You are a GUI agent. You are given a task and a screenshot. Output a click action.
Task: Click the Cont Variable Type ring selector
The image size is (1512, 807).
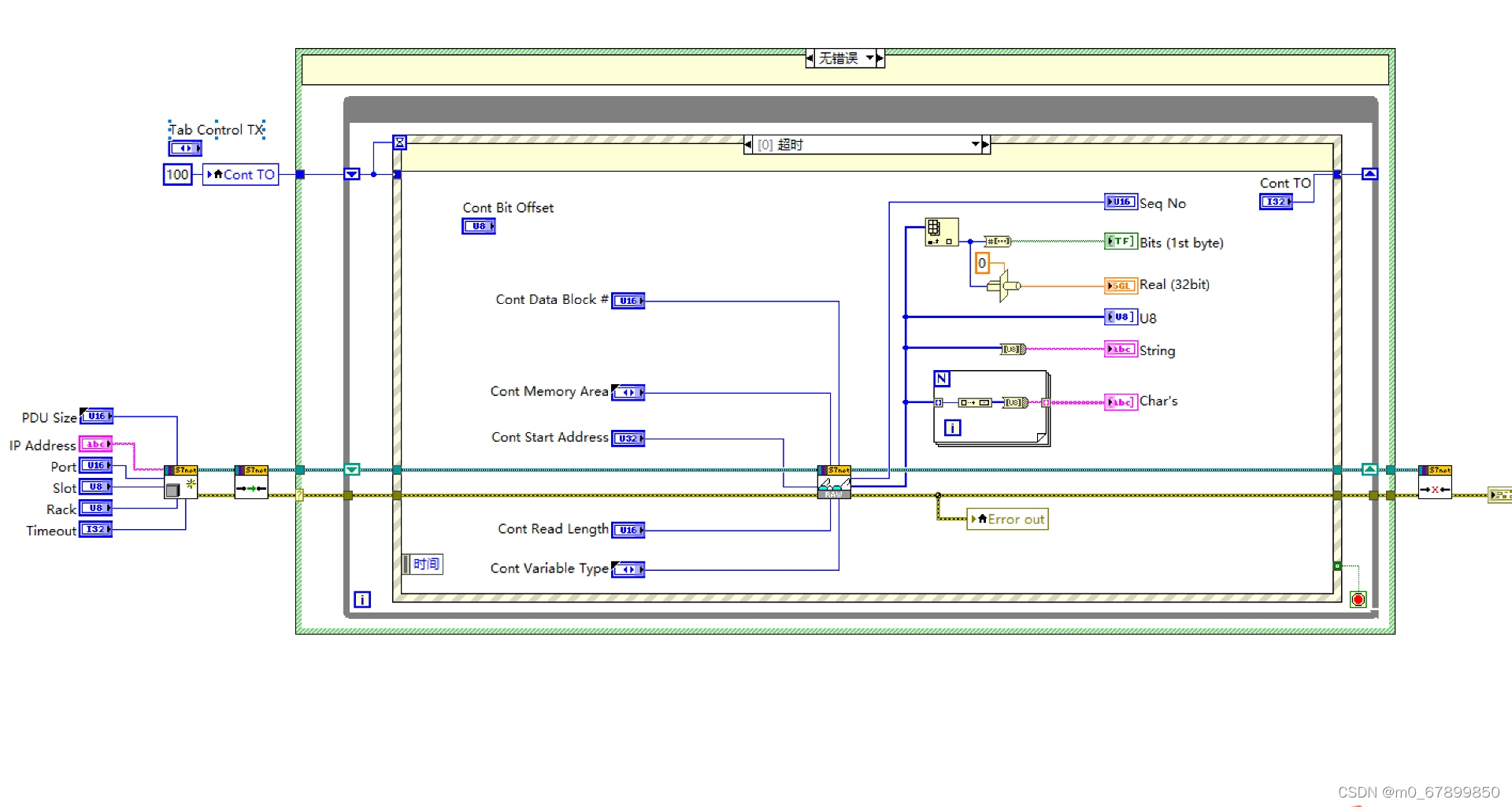(628, 568)
